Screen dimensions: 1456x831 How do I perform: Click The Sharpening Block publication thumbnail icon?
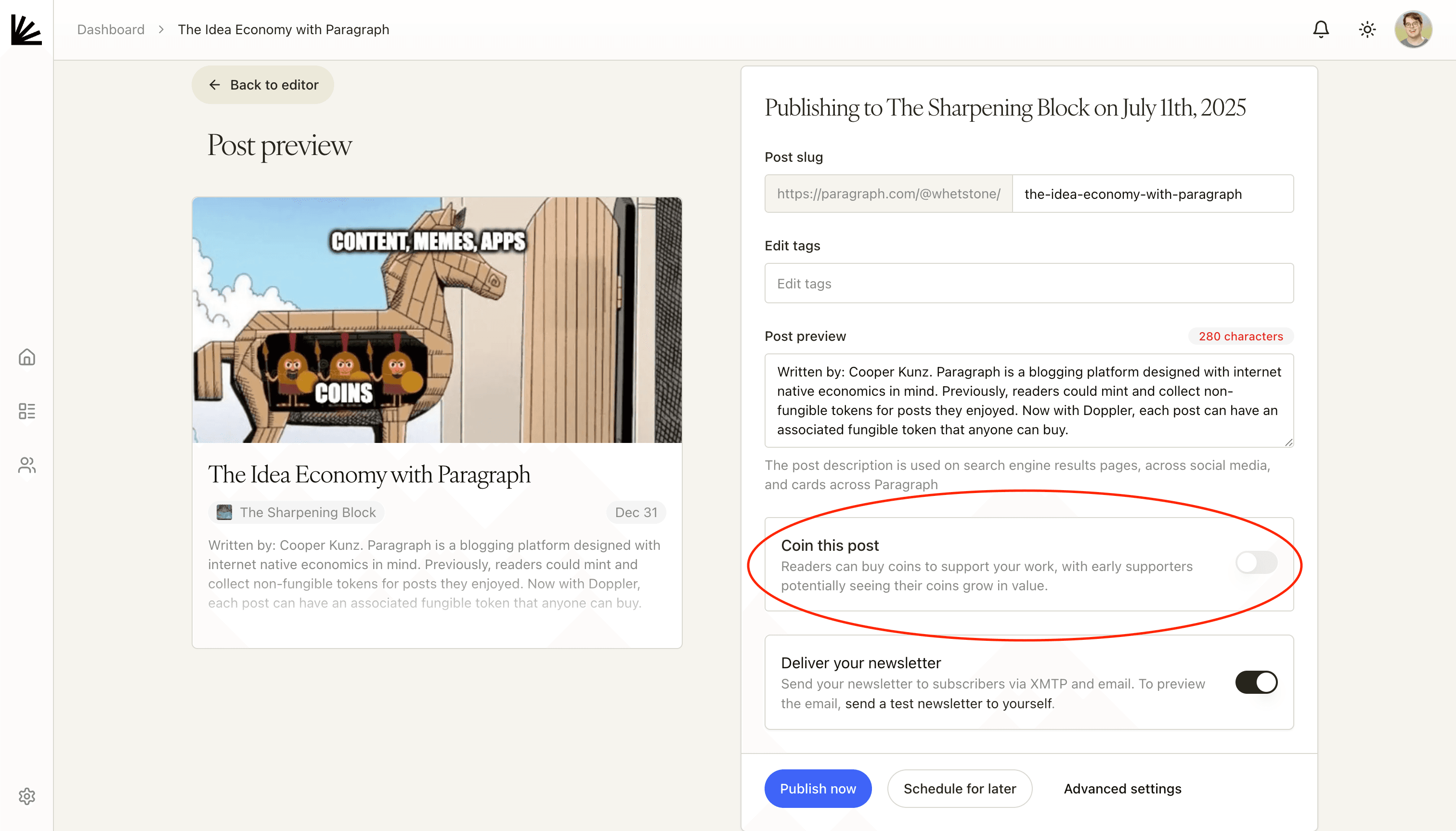click(x=224, y=512)
